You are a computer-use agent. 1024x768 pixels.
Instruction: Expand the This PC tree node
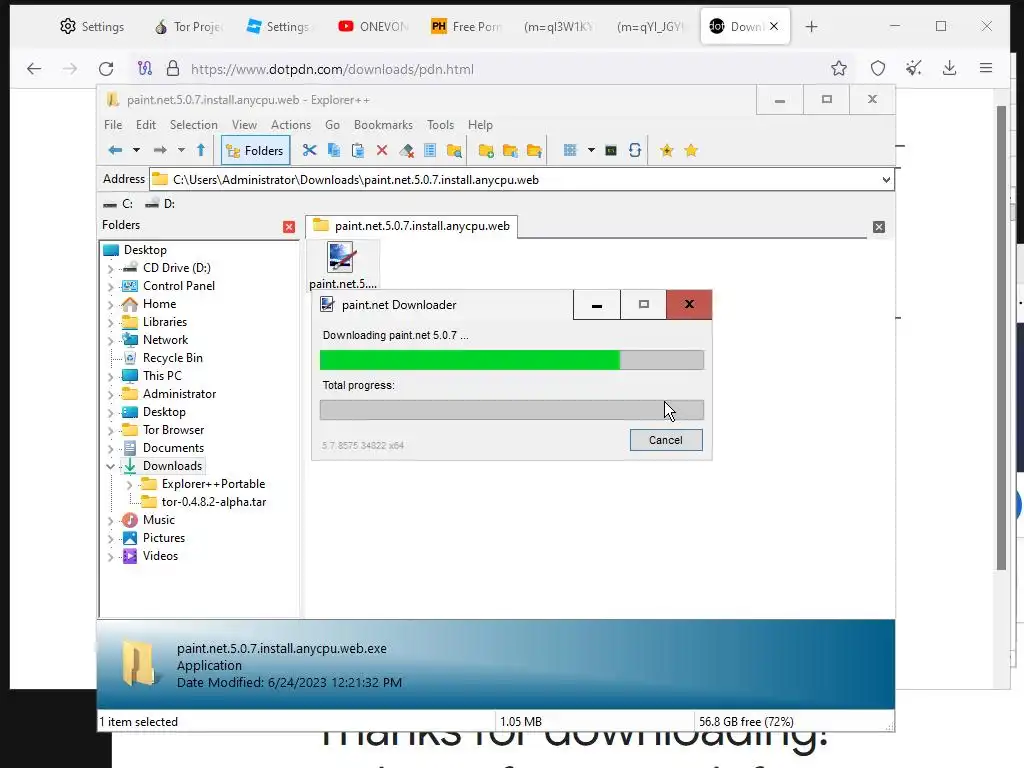(x=110, y=377)
